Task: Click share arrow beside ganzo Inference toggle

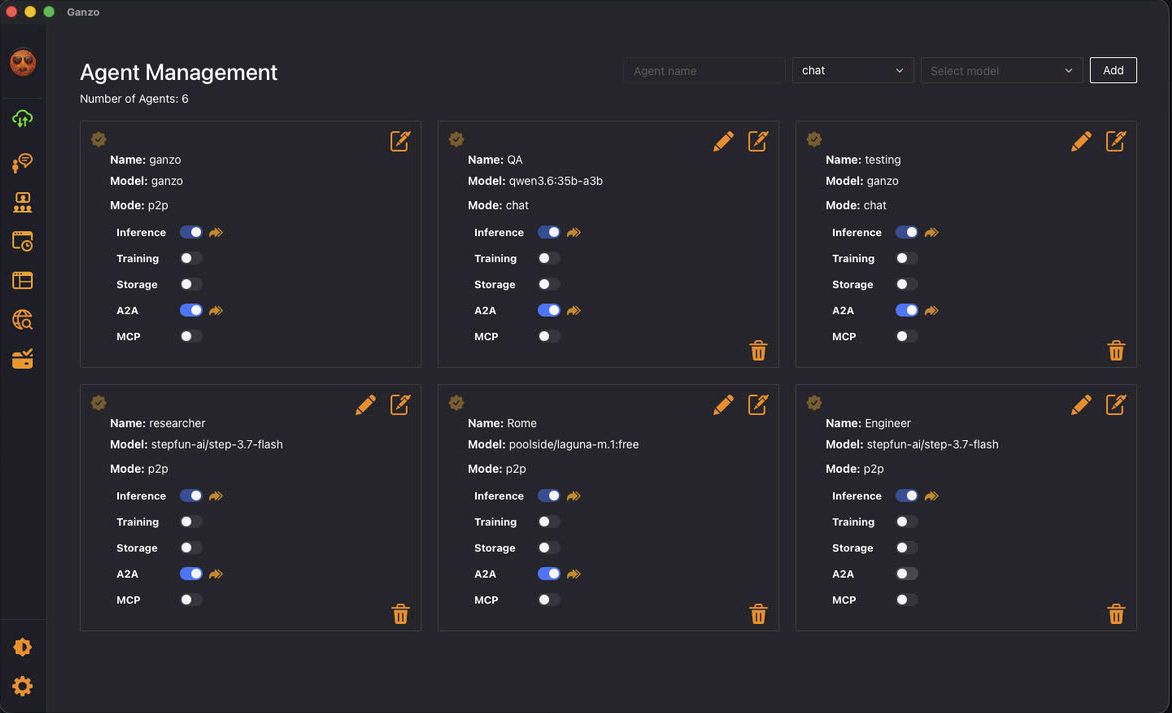Action: click(216, 232)
